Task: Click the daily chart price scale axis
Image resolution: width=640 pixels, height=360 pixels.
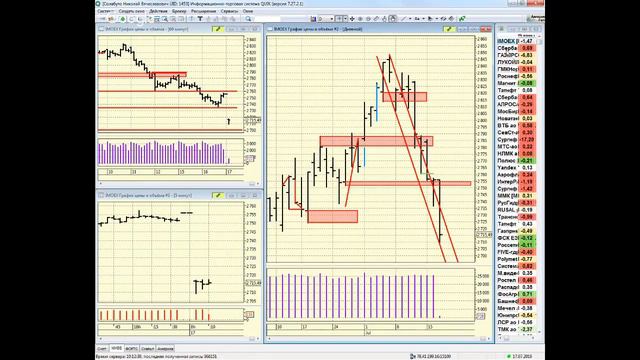Action: pos(484,149)
